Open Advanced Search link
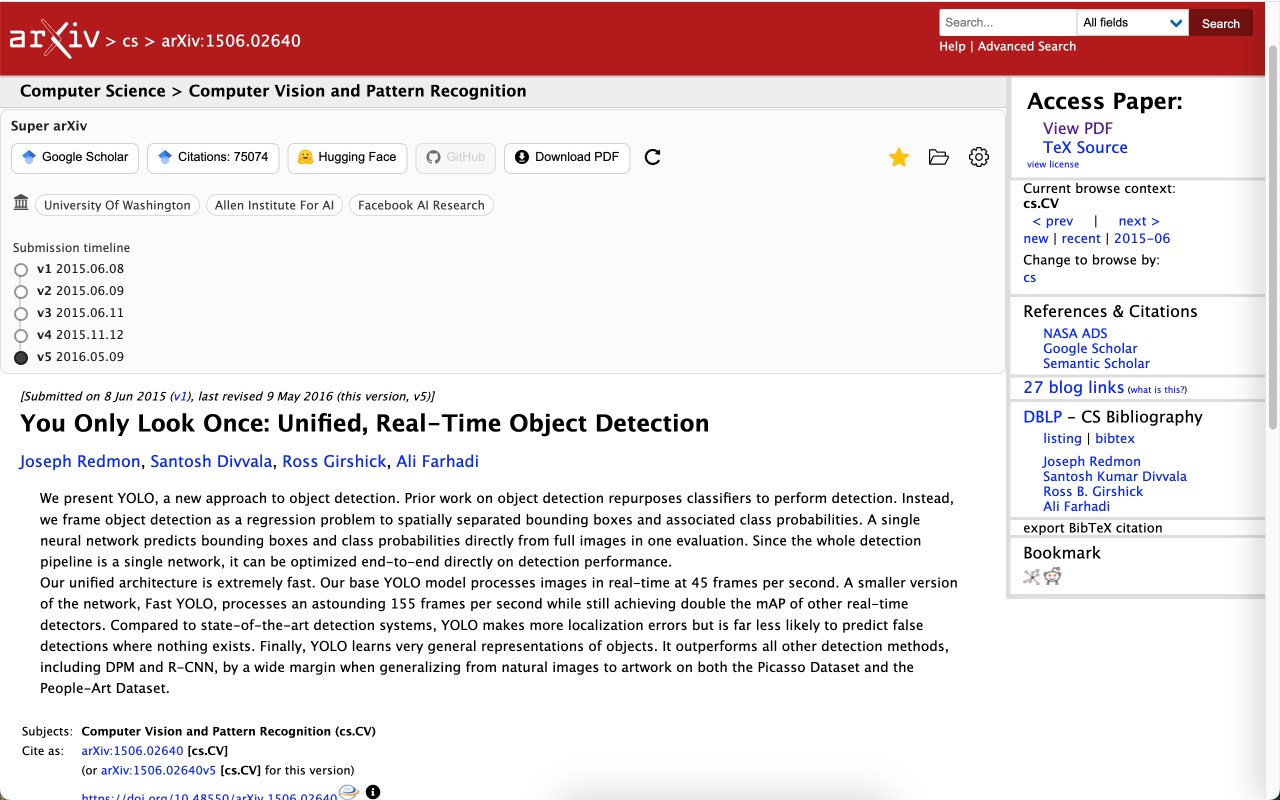The width and height of the screenshot is (1280, 800). point(1027,46)
